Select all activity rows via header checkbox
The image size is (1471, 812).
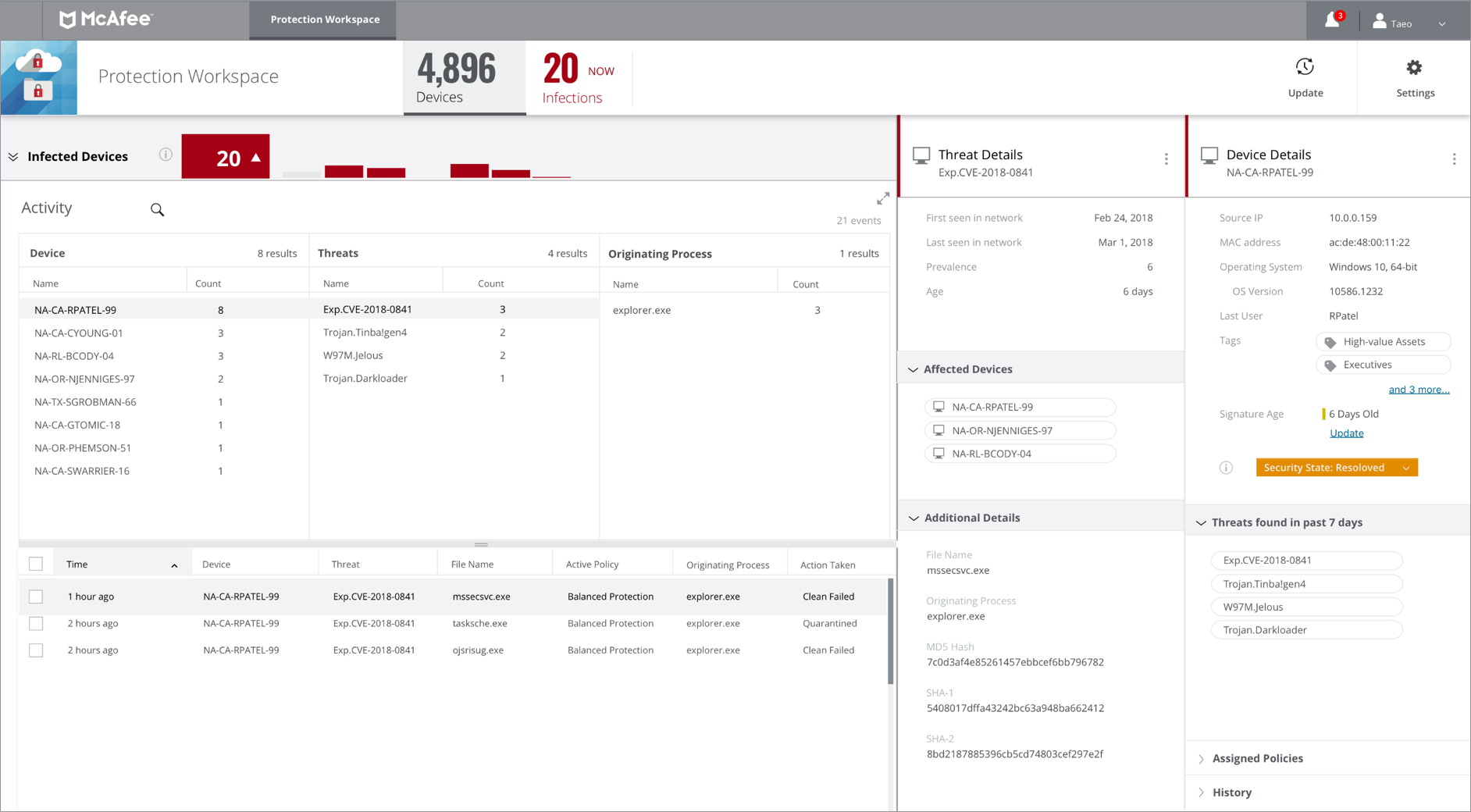click(x=35, y=563)
